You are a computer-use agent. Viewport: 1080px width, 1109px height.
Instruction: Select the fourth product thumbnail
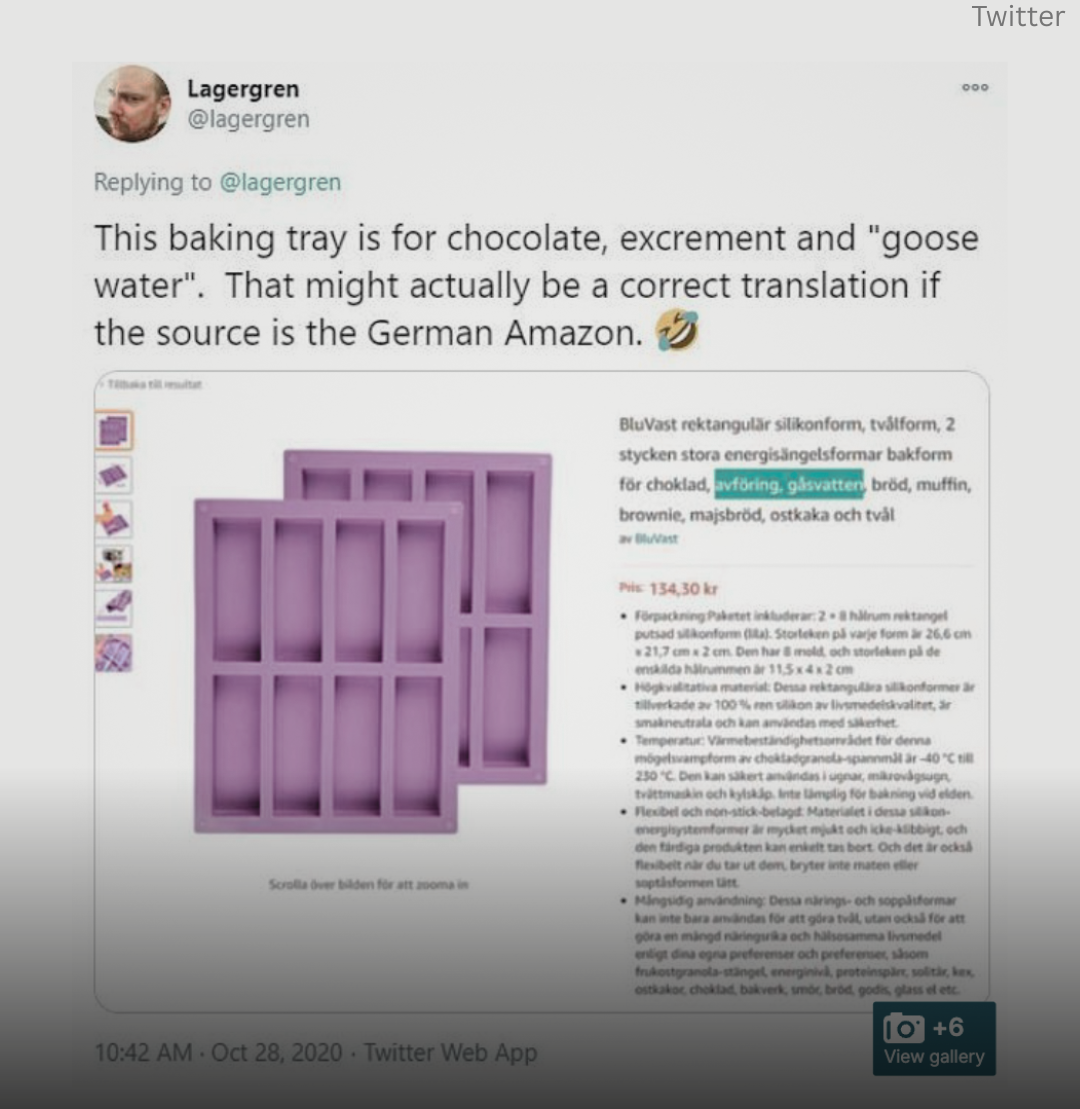click(114, 564)
